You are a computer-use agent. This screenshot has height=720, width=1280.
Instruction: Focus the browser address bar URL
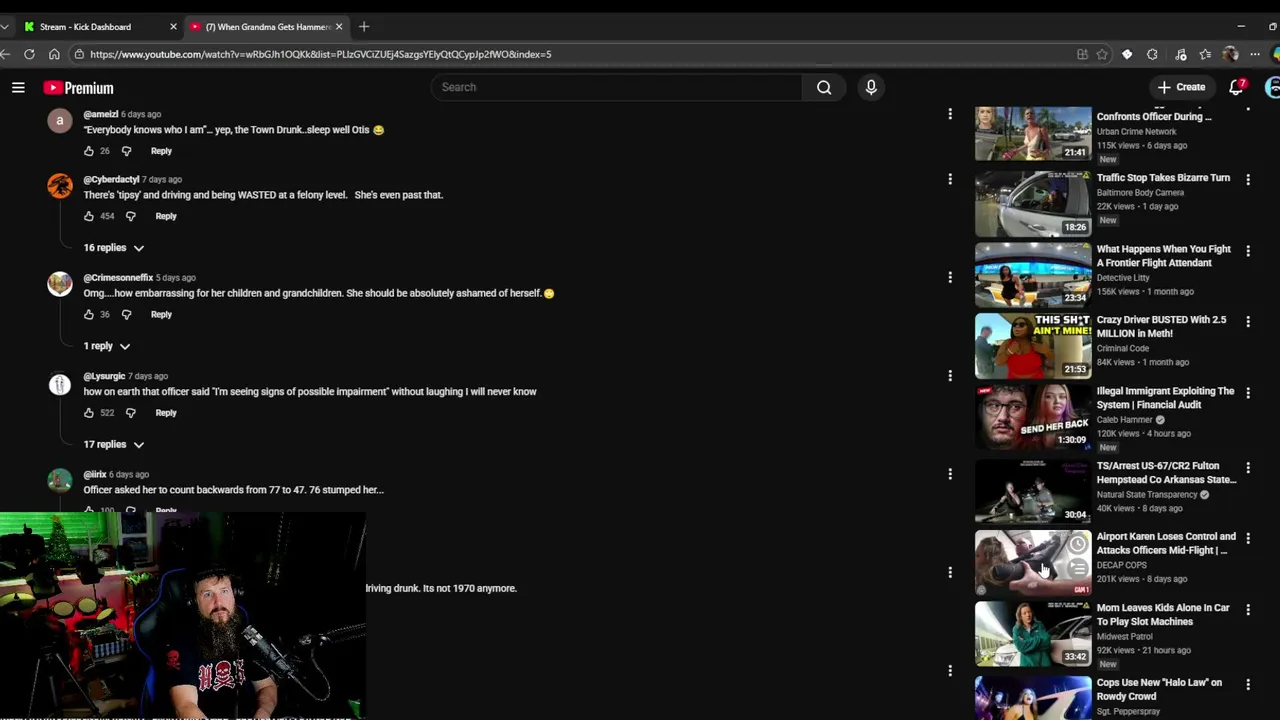tap(320, 54)
